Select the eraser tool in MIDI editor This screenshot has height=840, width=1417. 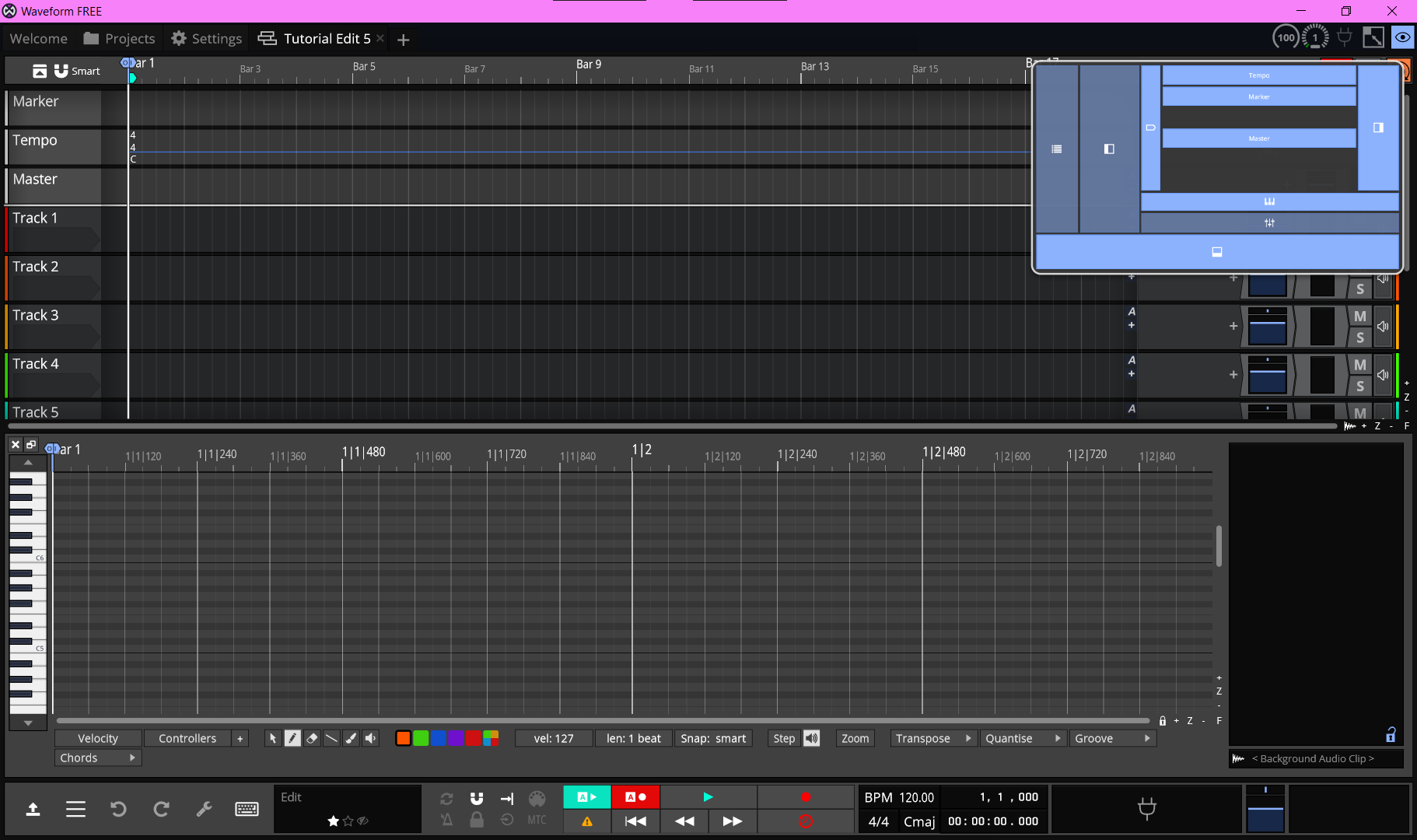coord(312,738)
